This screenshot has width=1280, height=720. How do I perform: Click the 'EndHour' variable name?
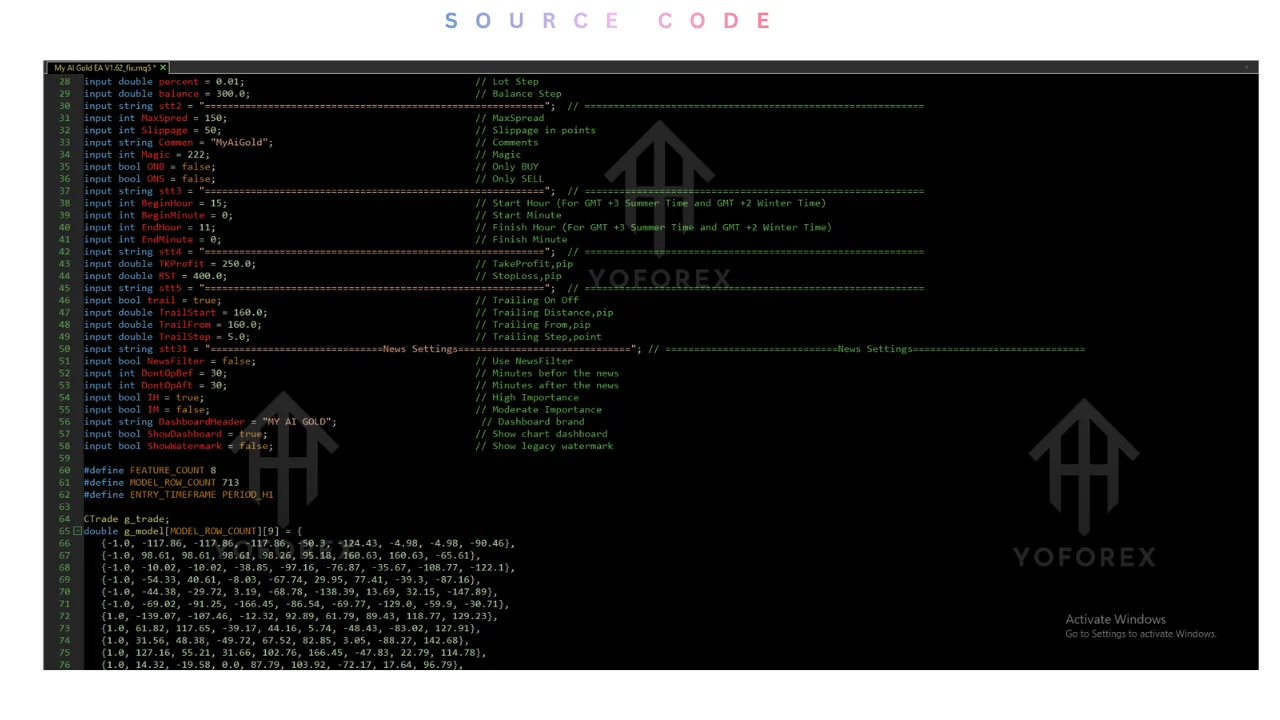point(161,227)
